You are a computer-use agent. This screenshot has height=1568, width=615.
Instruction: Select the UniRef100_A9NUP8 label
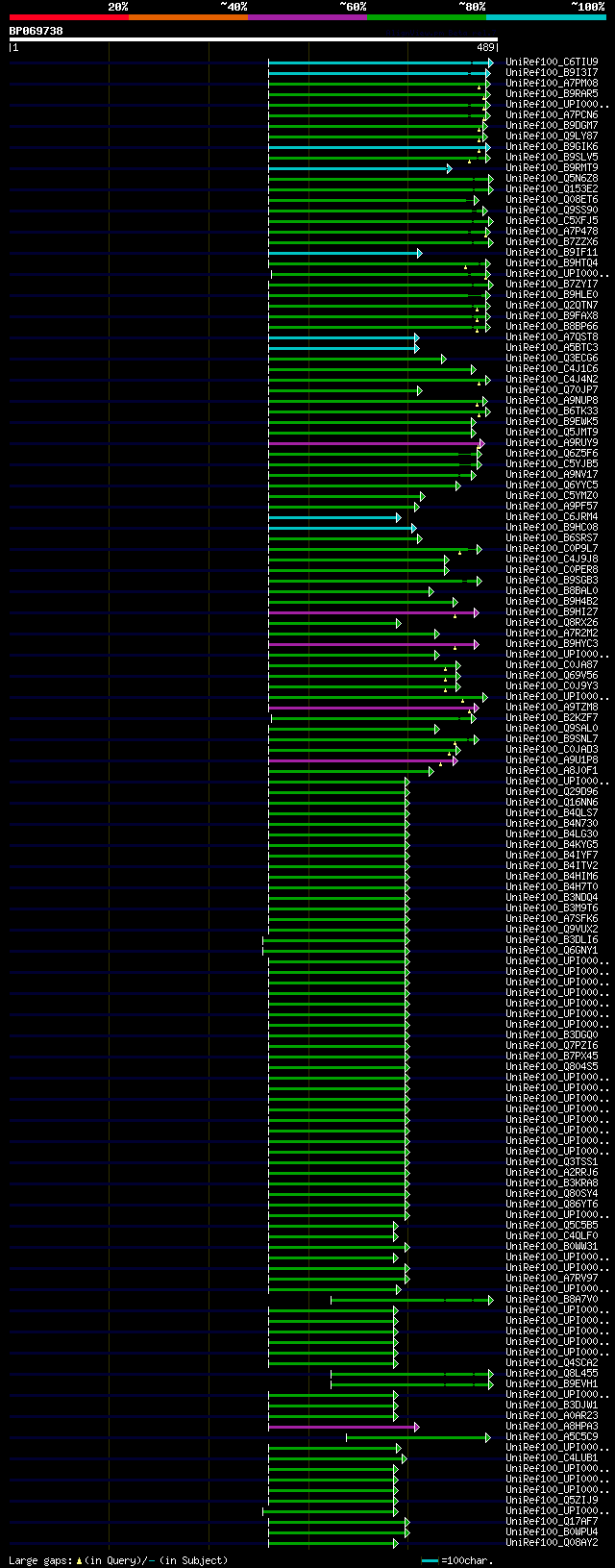(552, 401)
